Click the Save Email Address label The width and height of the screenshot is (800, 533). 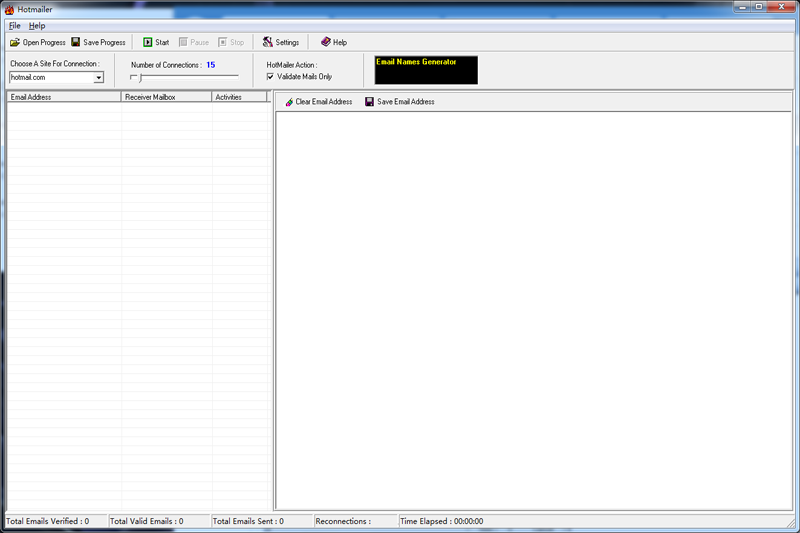(406, 102)
